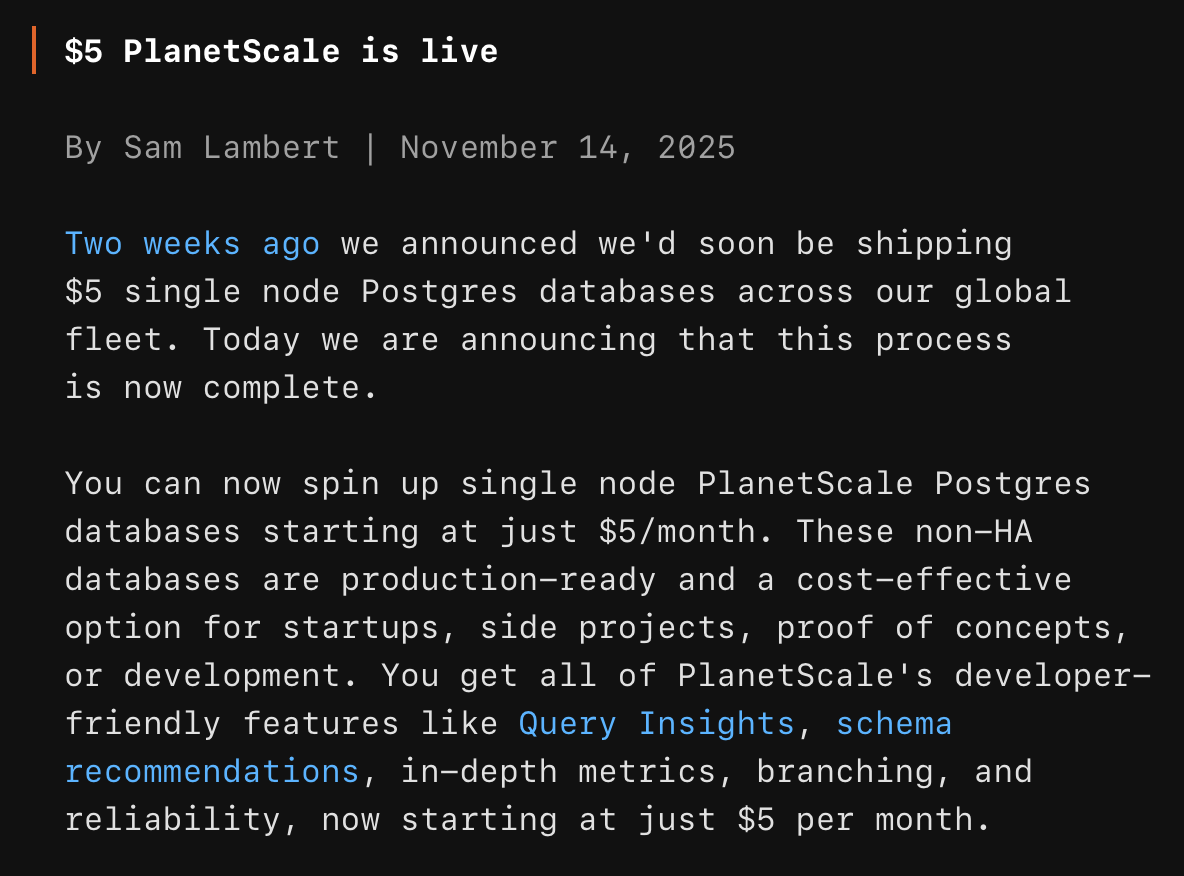Open the "Two weeks ago" link

click(x=192, y=244)
